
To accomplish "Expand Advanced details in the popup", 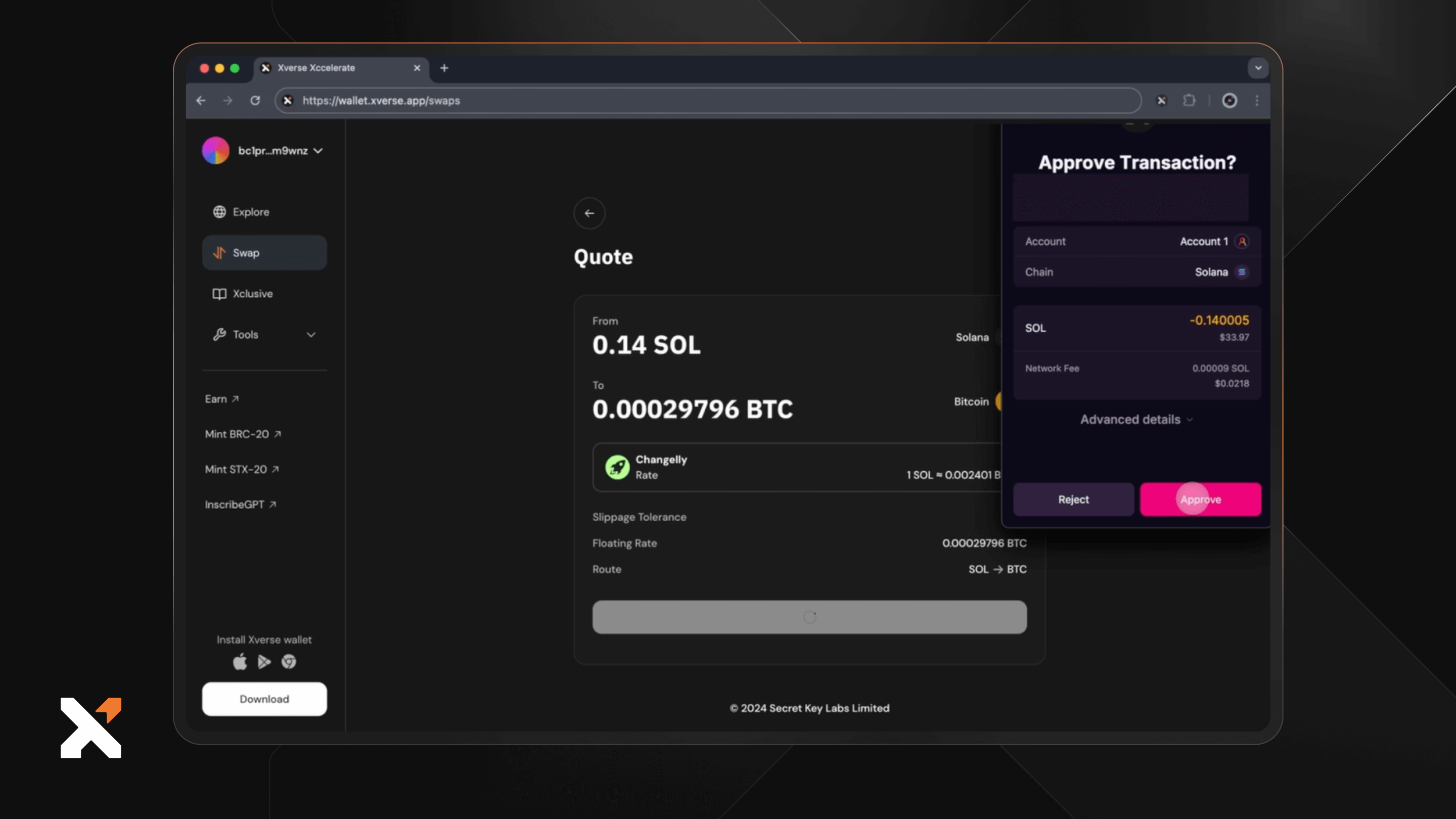I will (1136, 420).
